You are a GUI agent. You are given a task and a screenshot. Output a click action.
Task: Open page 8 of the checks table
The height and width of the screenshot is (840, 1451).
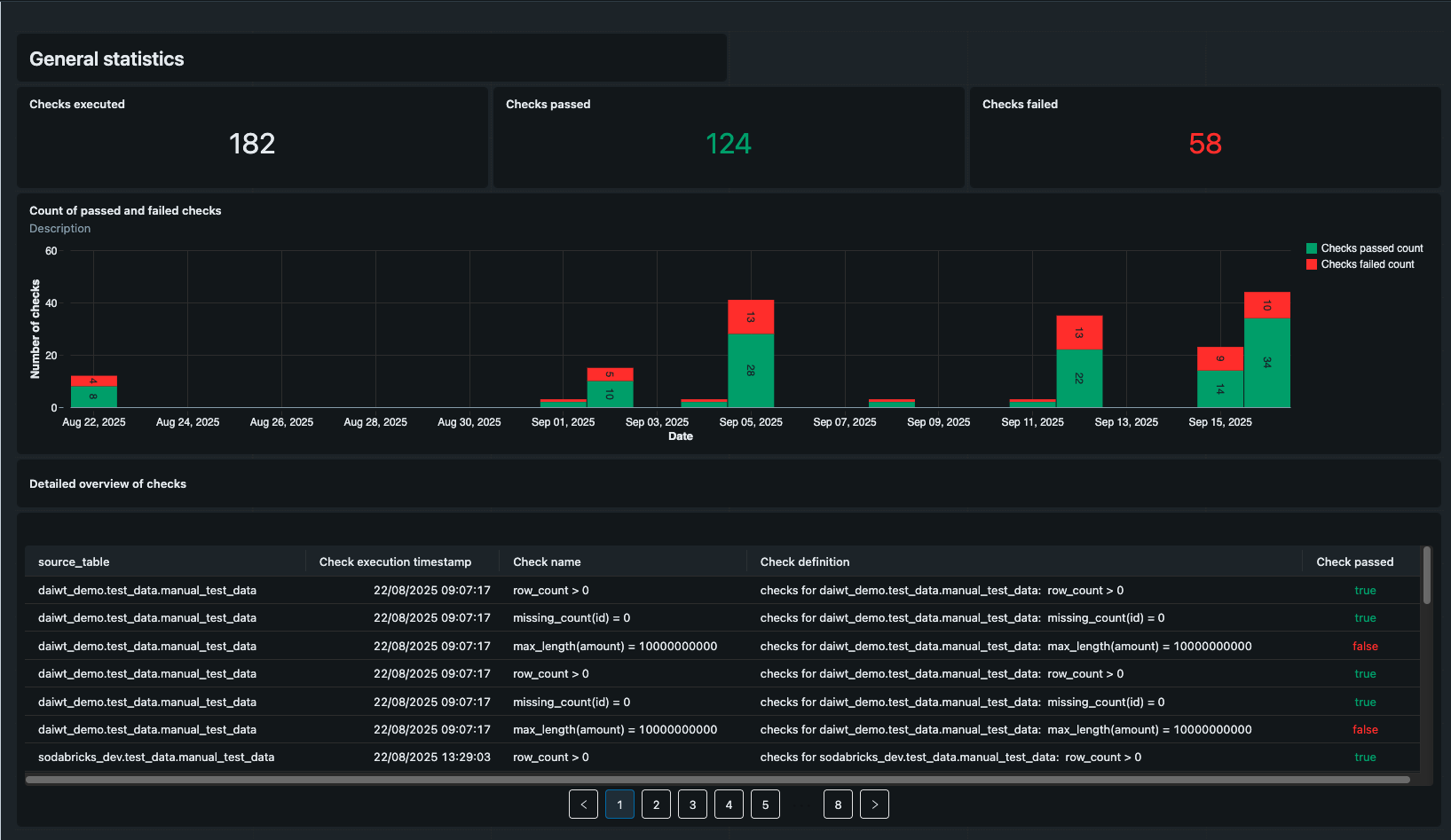pos(838,804)
